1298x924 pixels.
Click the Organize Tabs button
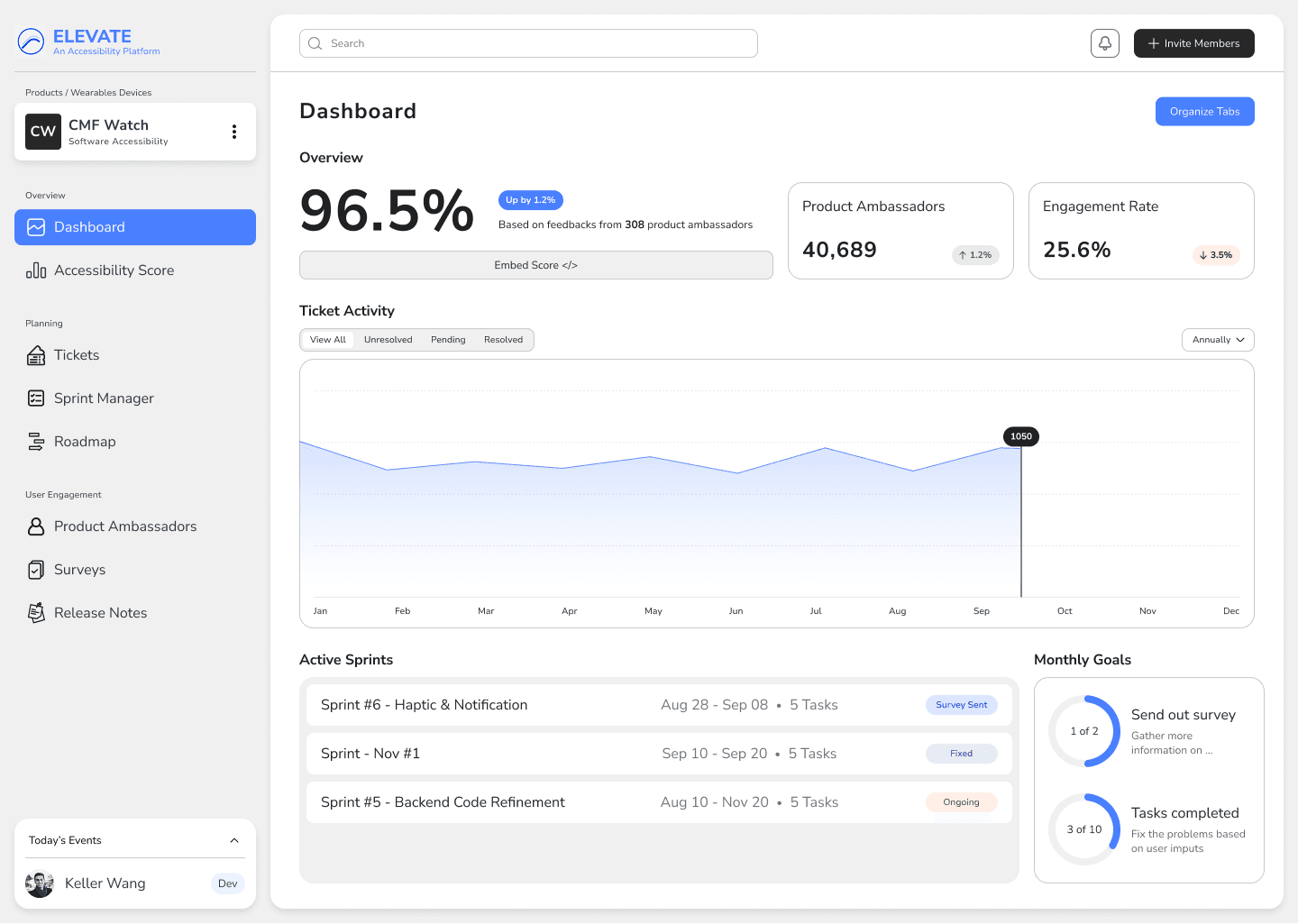1204,111
